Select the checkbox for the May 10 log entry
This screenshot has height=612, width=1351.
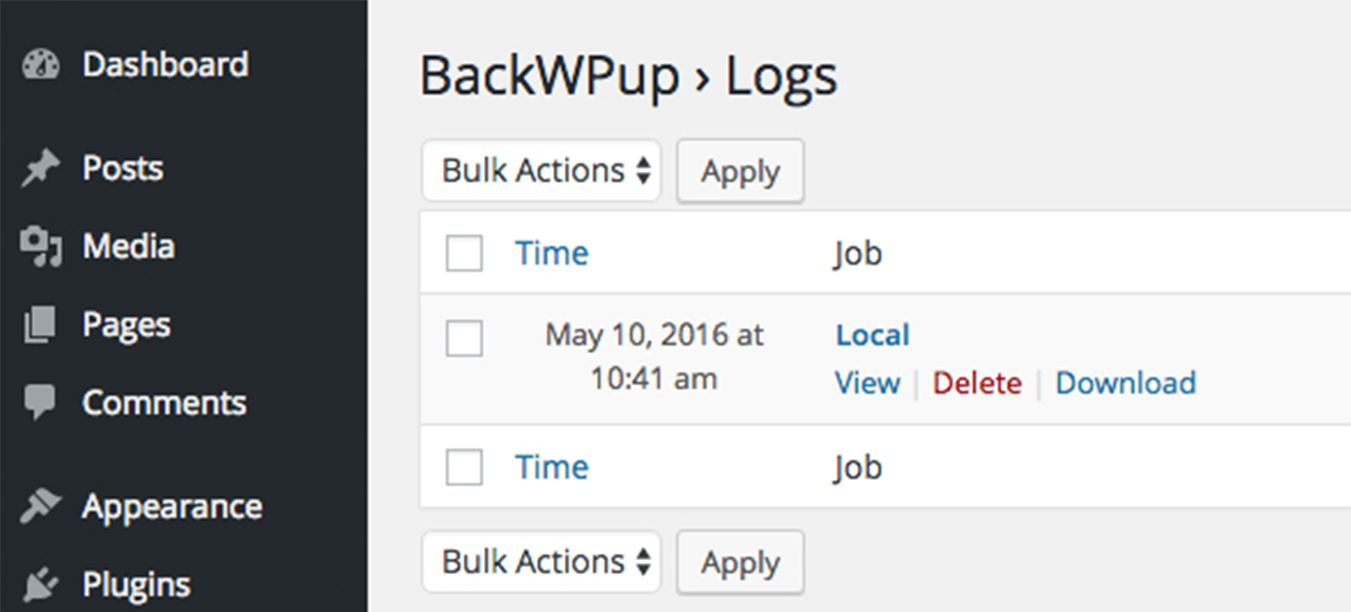click(463, 339)
